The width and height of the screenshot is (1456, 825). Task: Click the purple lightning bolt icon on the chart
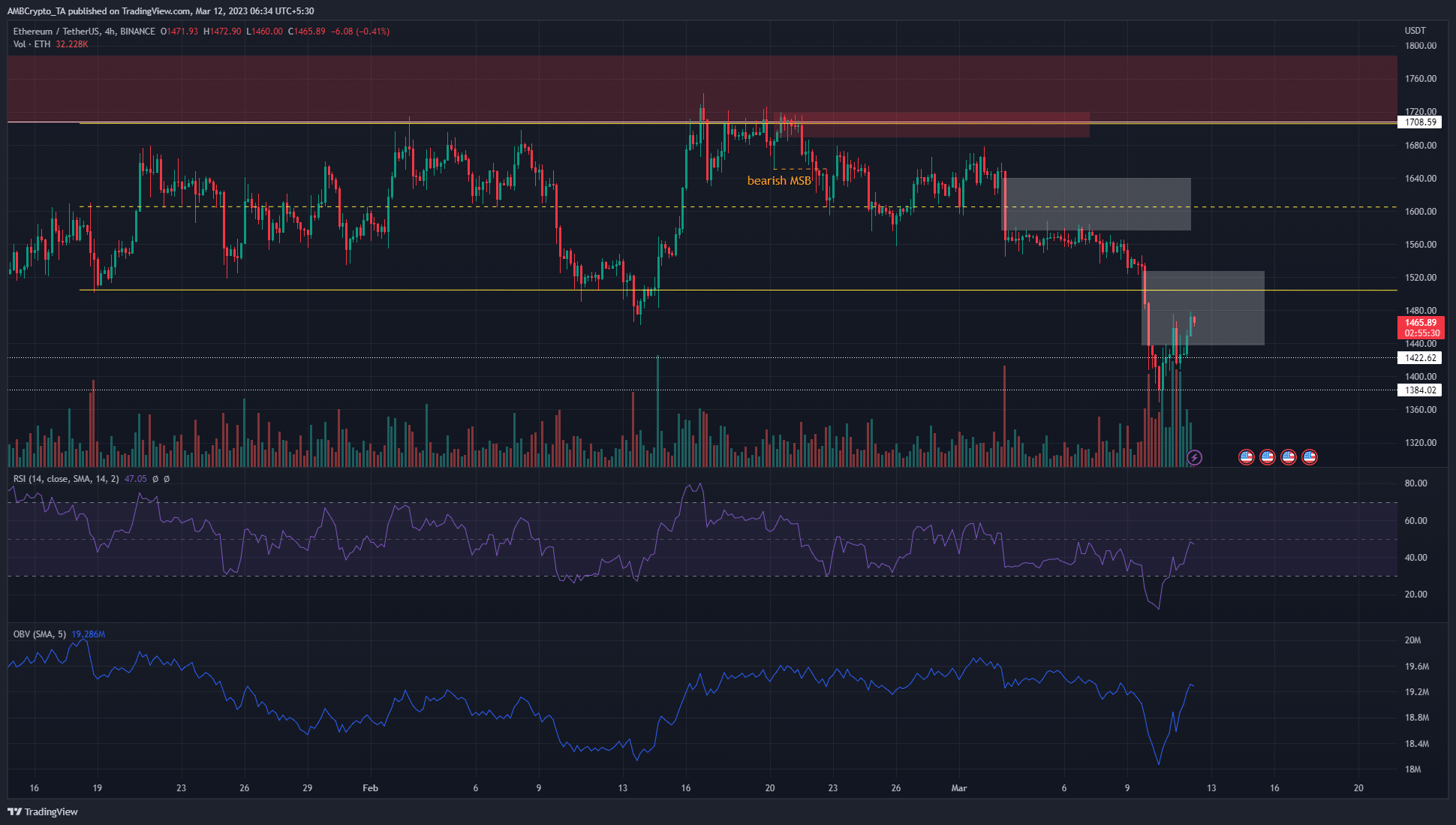pyautogui.click(x=1193, y=457)
